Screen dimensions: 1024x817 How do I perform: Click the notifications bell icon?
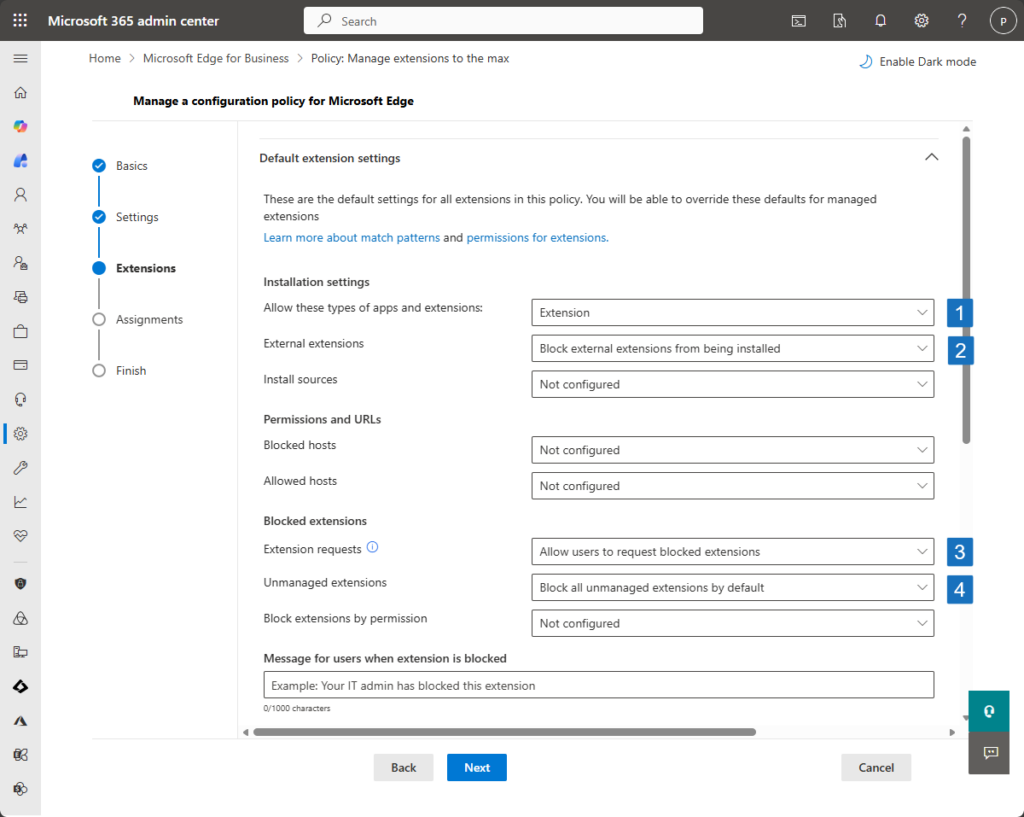[x=880, y=21]
